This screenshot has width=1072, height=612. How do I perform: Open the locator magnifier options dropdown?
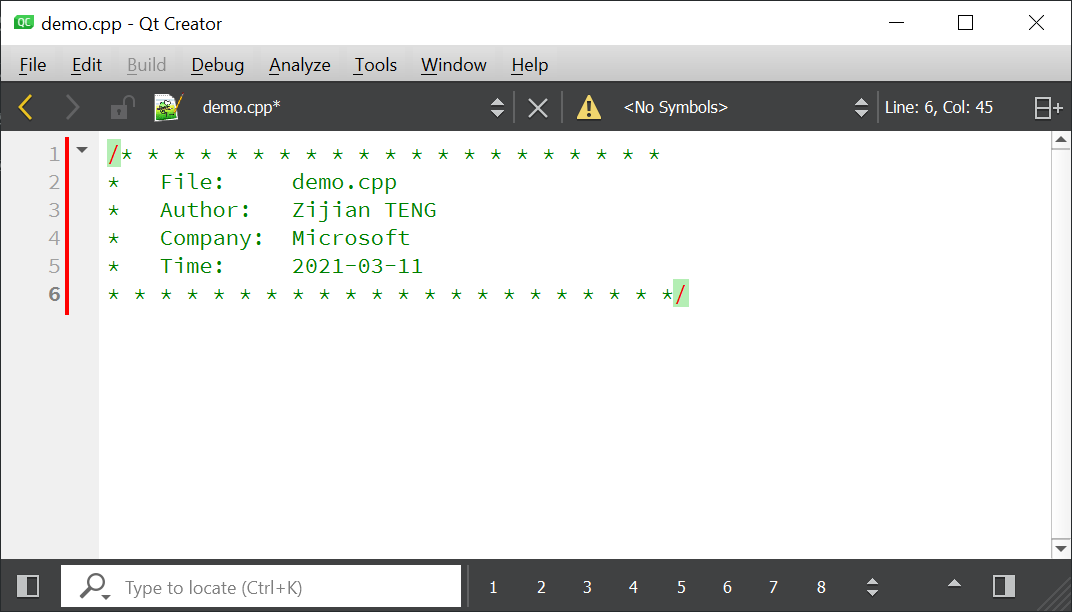click(x=94, y=587)
